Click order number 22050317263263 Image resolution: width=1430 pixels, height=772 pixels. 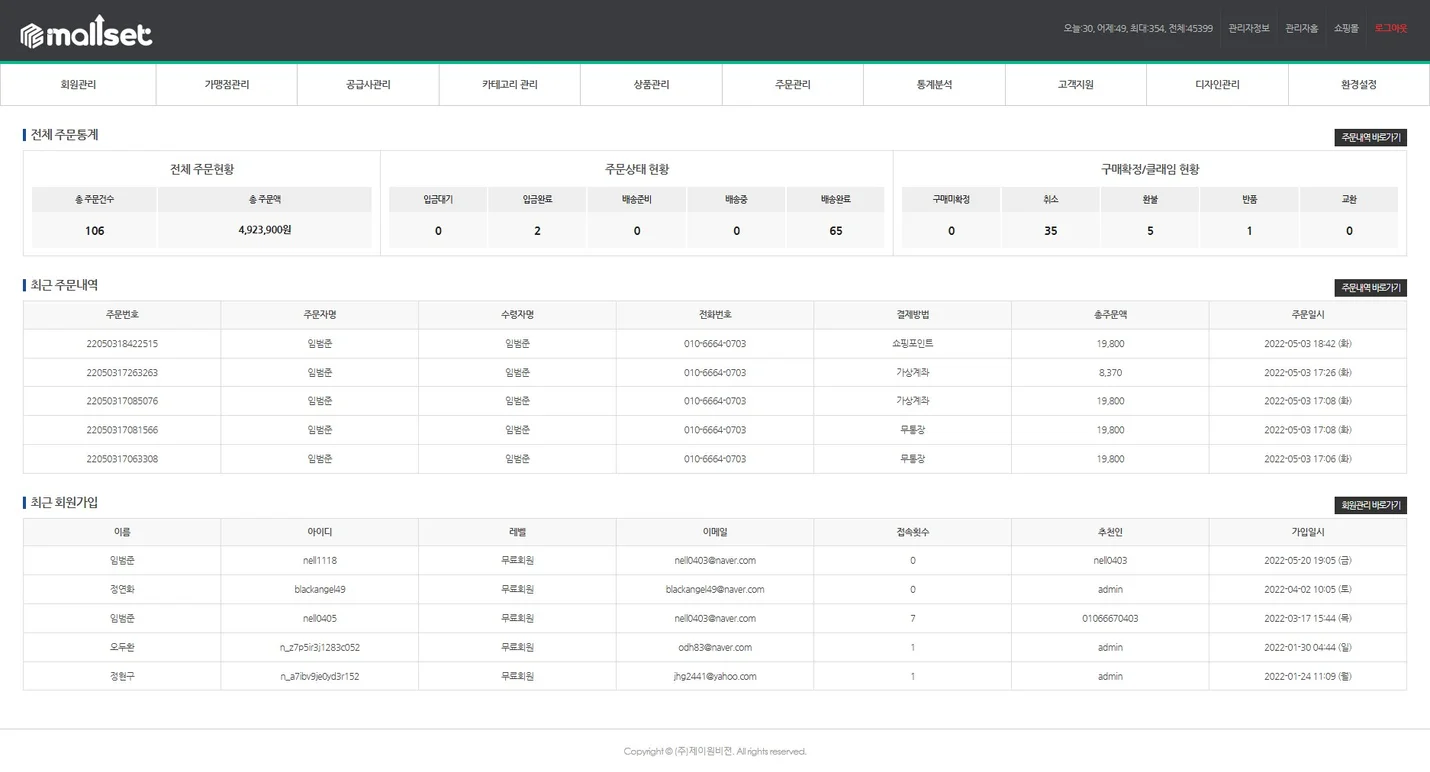(x=122, y=373)
